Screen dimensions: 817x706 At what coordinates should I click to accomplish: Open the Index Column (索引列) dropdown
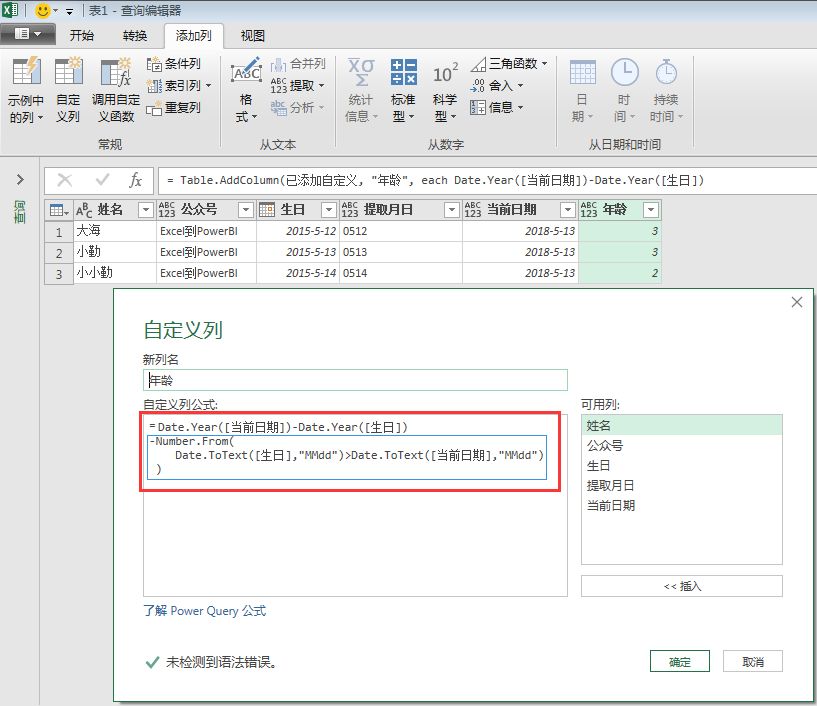coord(208,86)
